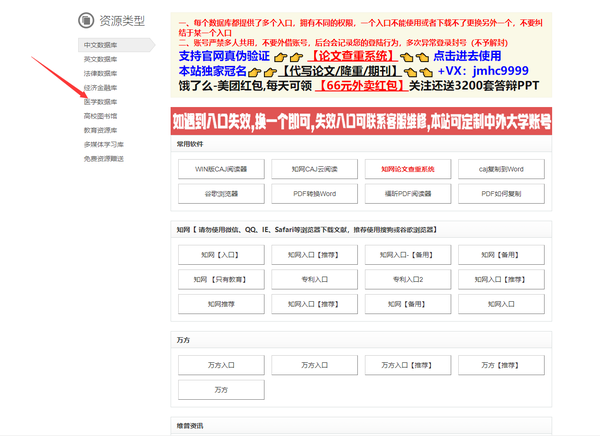The width and height of the screenshot is (600, 440).
Task: Click the PDF转换Word button
Action: point(315,194)
